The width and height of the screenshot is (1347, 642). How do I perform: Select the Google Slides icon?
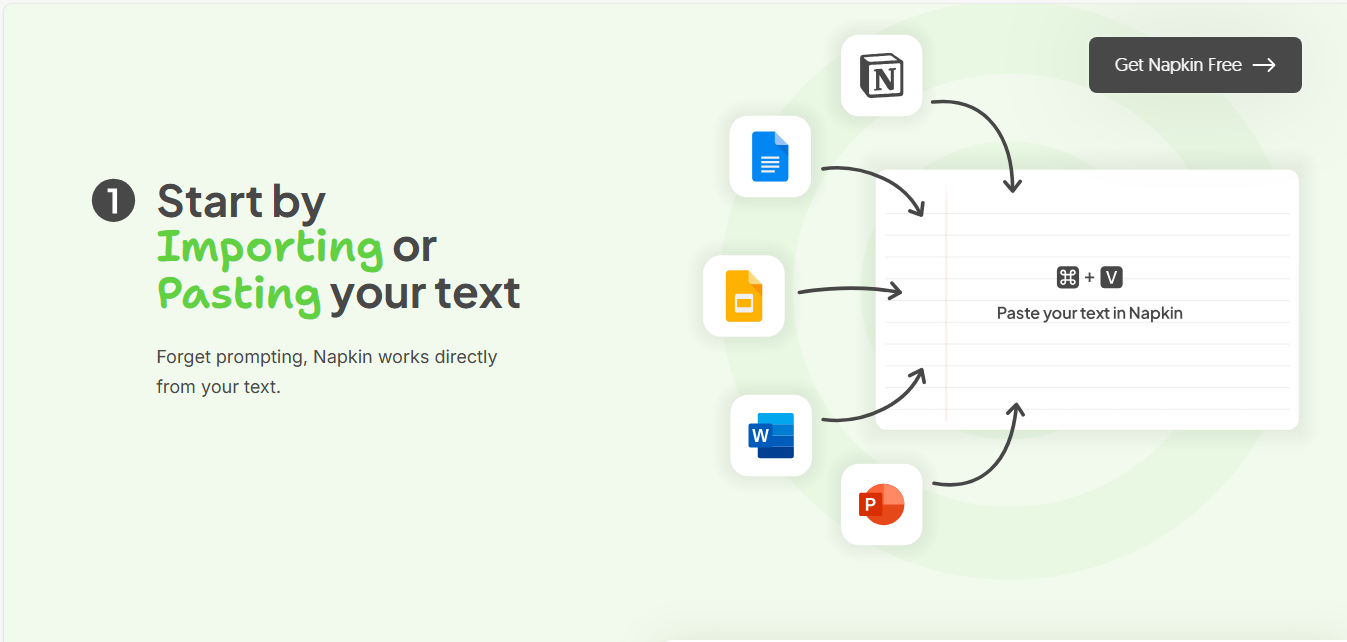744,296
